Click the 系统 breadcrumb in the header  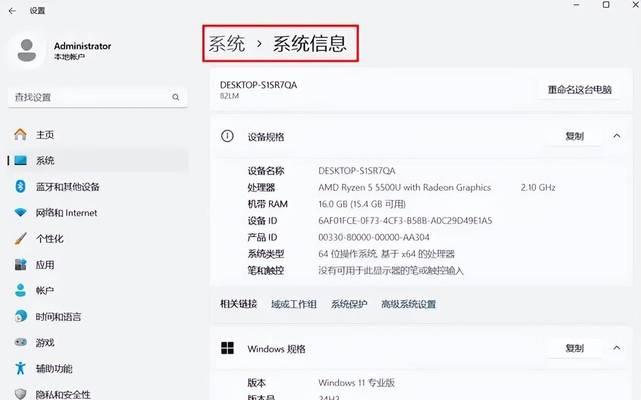point(227,43)
